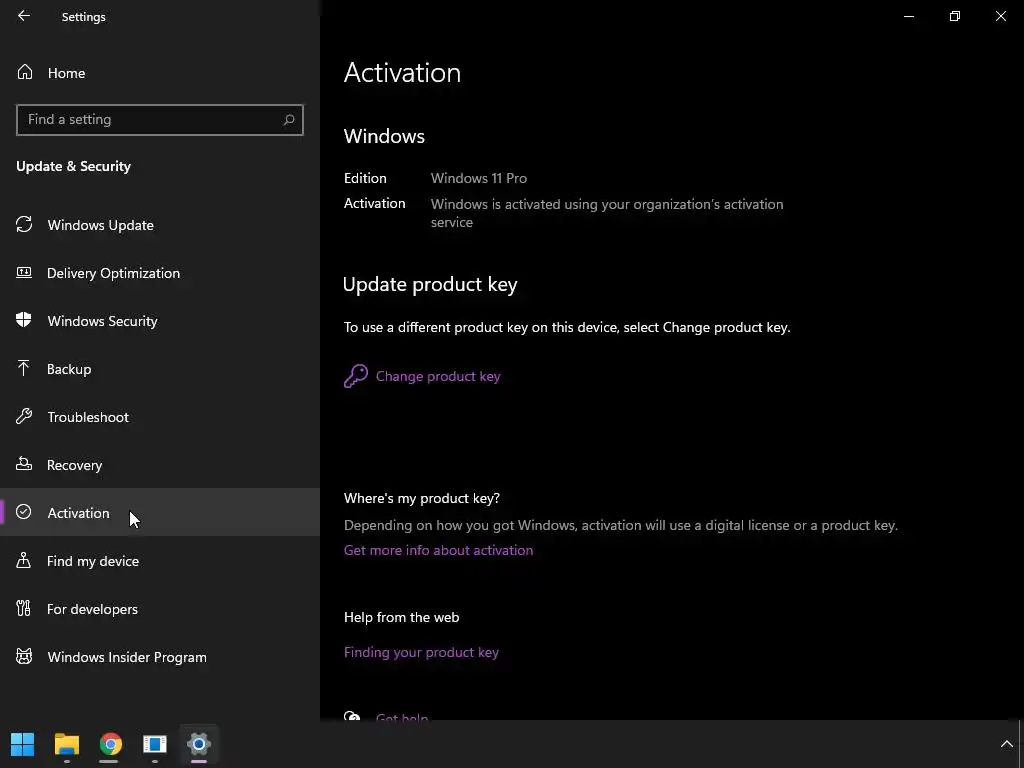Click the Settings gear taskbar icon
This screenshot has height=768, width=1024.
pos(199,743)
